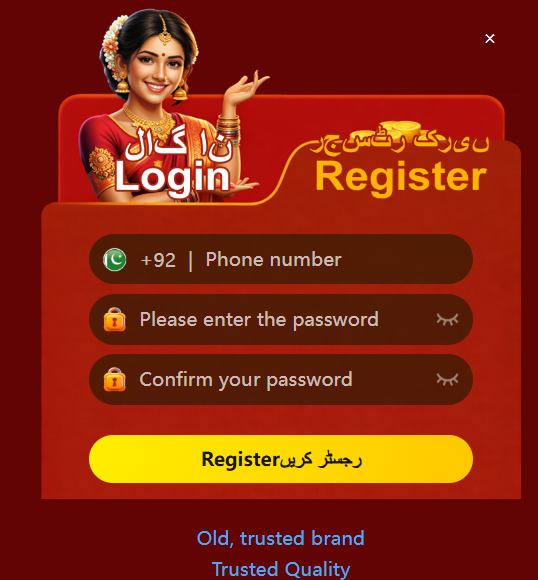Click the yellow Register button
538x580 pixels.
tap(281, 459)
